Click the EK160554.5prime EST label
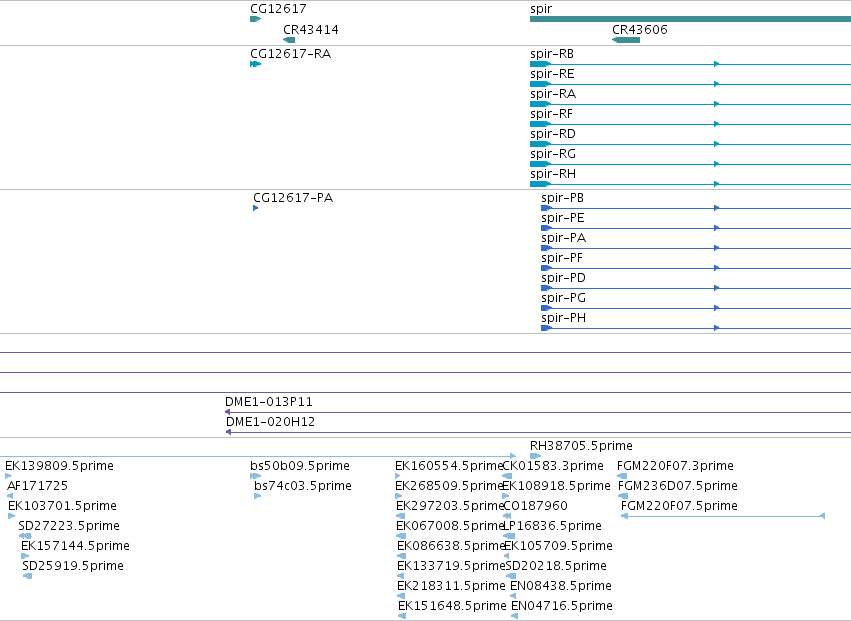The width and height of the screenshot is (851, 621). (449, 466)
